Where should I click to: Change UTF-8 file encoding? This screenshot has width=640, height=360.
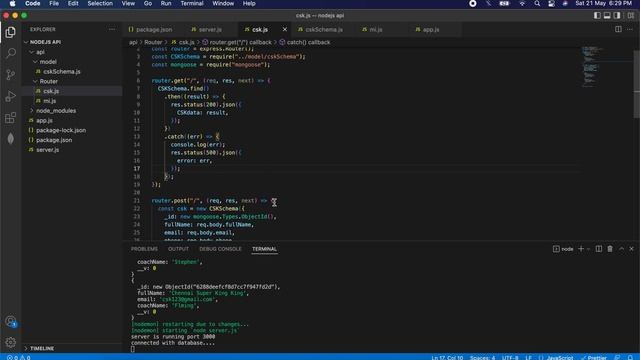coord(510,358)
